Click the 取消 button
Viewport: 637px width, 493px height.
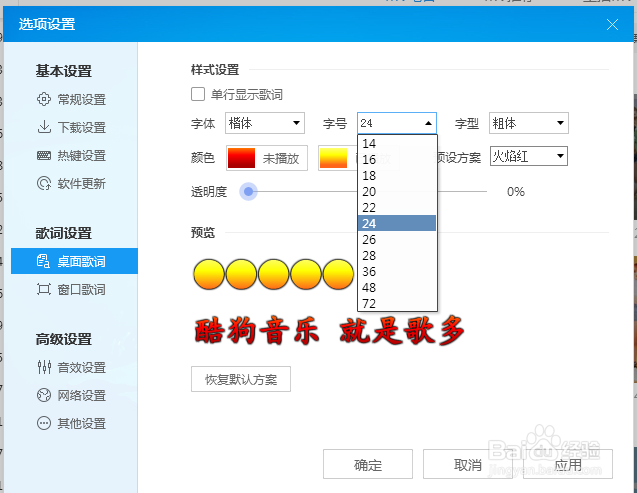[468, 464]
